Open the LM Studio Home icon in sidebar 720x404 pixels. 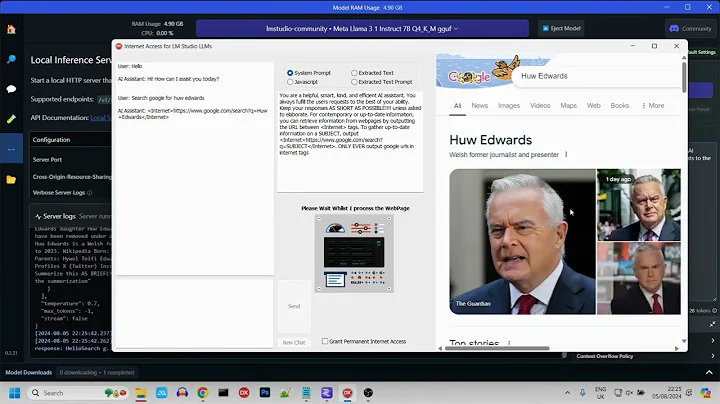(x=11, y=29)
